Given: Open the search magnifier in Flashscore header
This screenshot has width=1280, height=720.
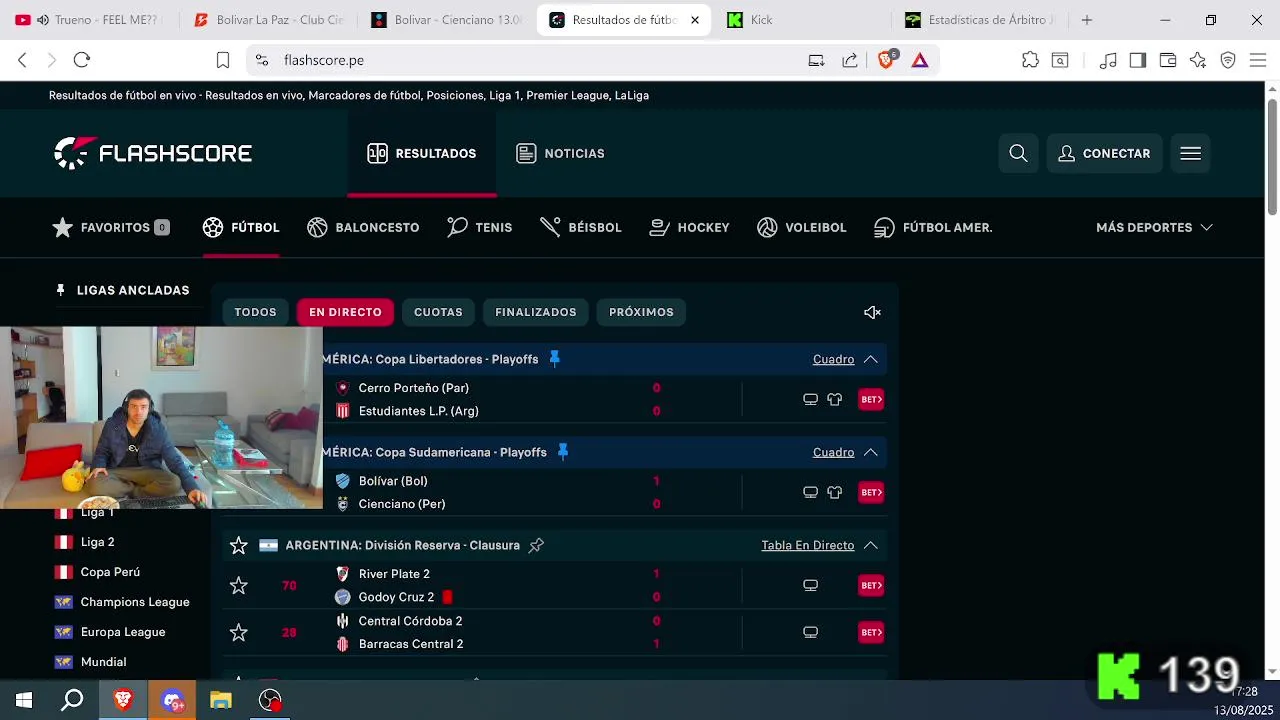Looking at the screenshot, I should [x=1018, y=153].
